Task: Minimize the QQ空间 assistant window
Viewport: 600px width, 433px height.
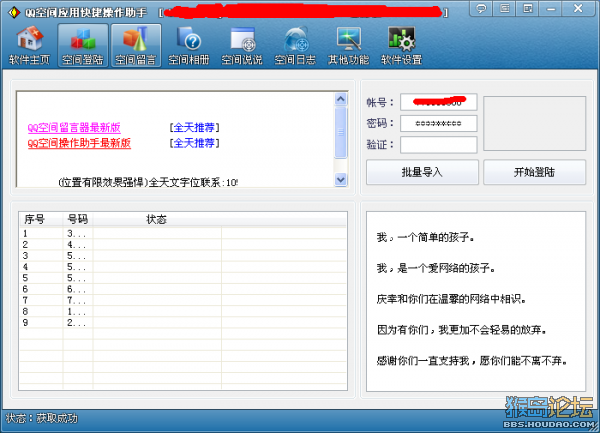Action: [x=551, y=8]
